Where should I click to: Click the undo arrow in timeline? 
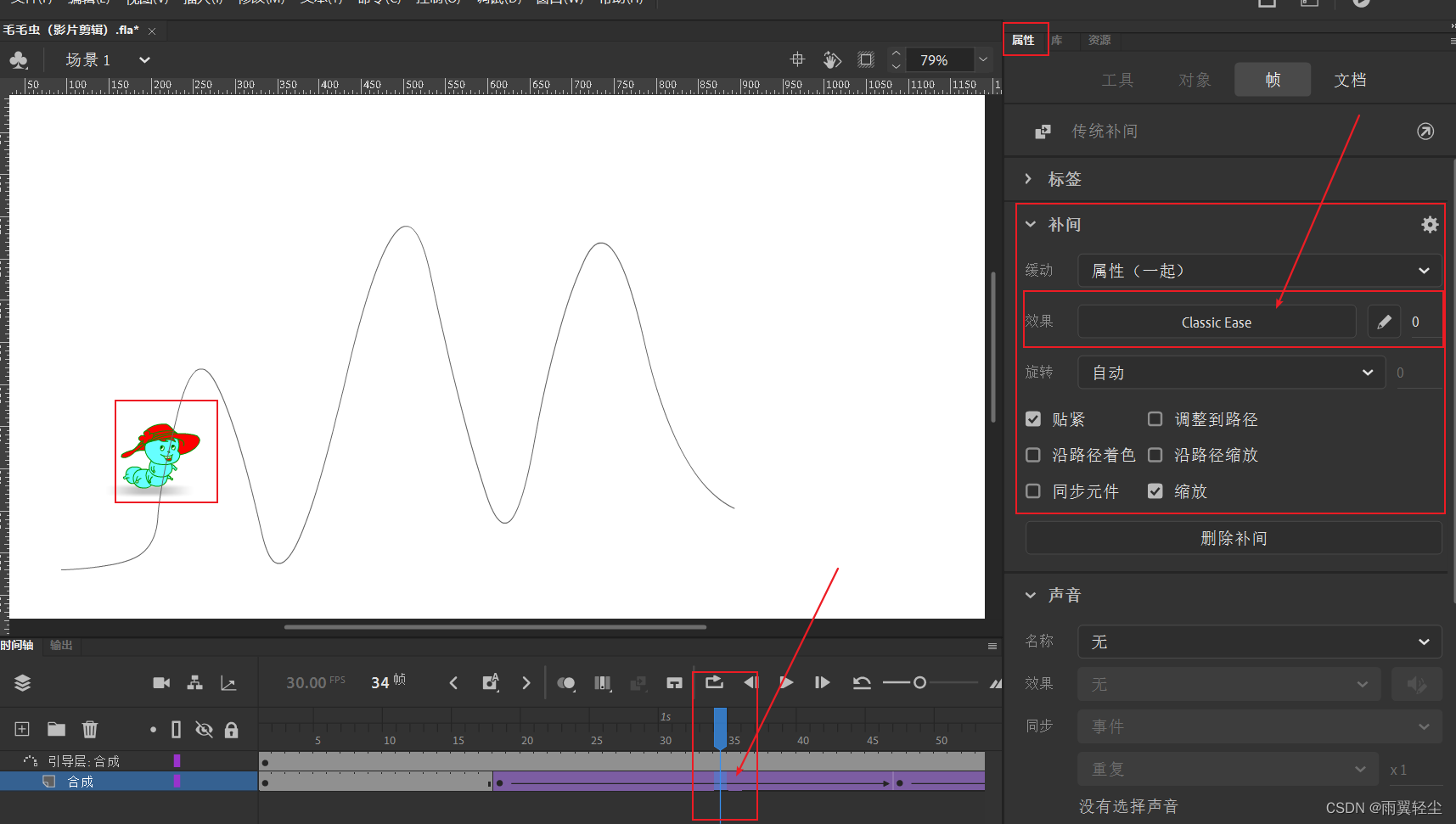862,683
